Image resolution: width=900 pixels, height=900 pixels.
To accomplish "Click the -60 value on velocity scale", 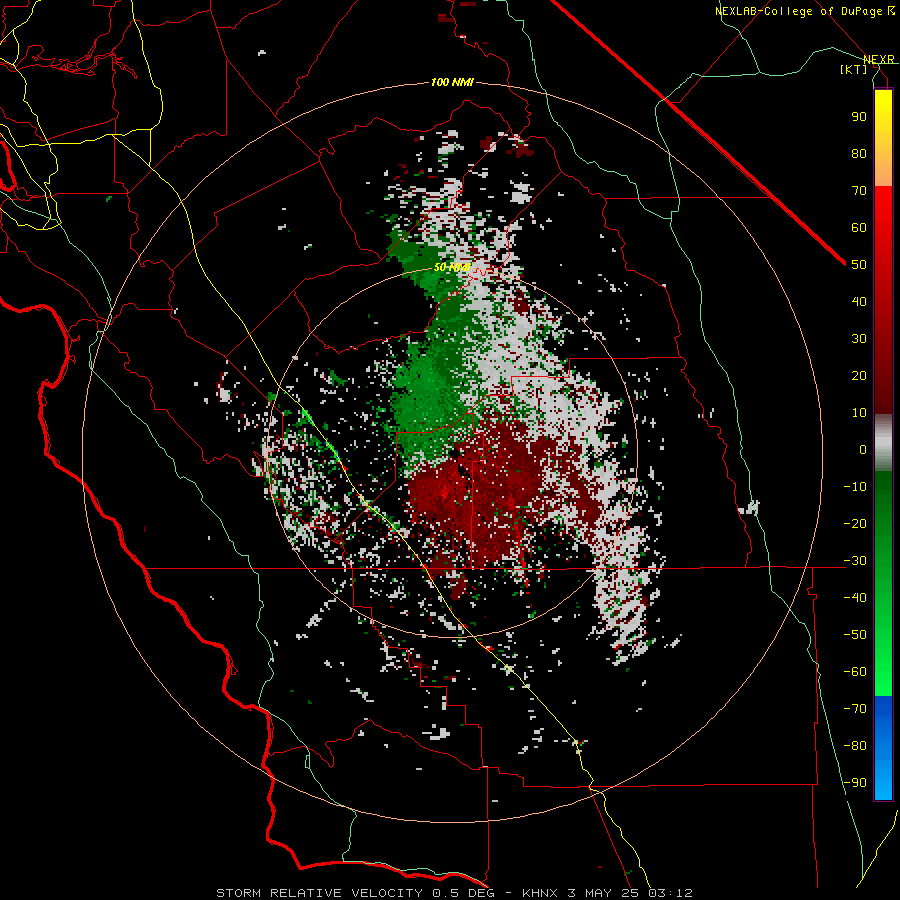I will coord(855,672).
